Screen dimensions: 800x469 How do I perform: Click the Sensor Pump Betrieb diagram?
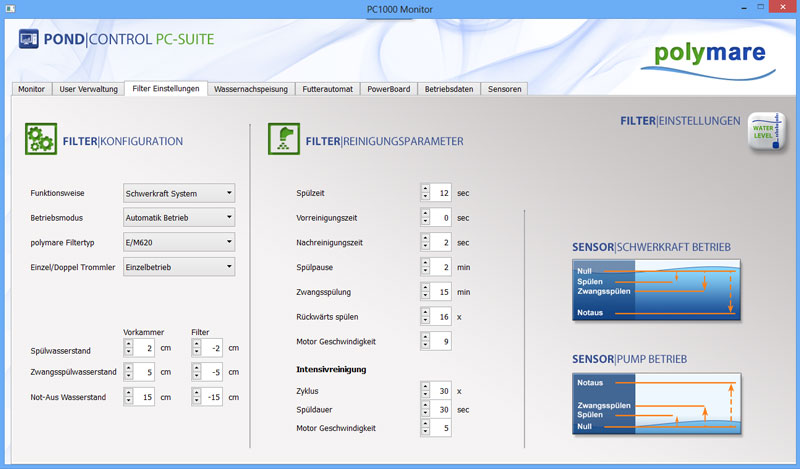[655, 404]
